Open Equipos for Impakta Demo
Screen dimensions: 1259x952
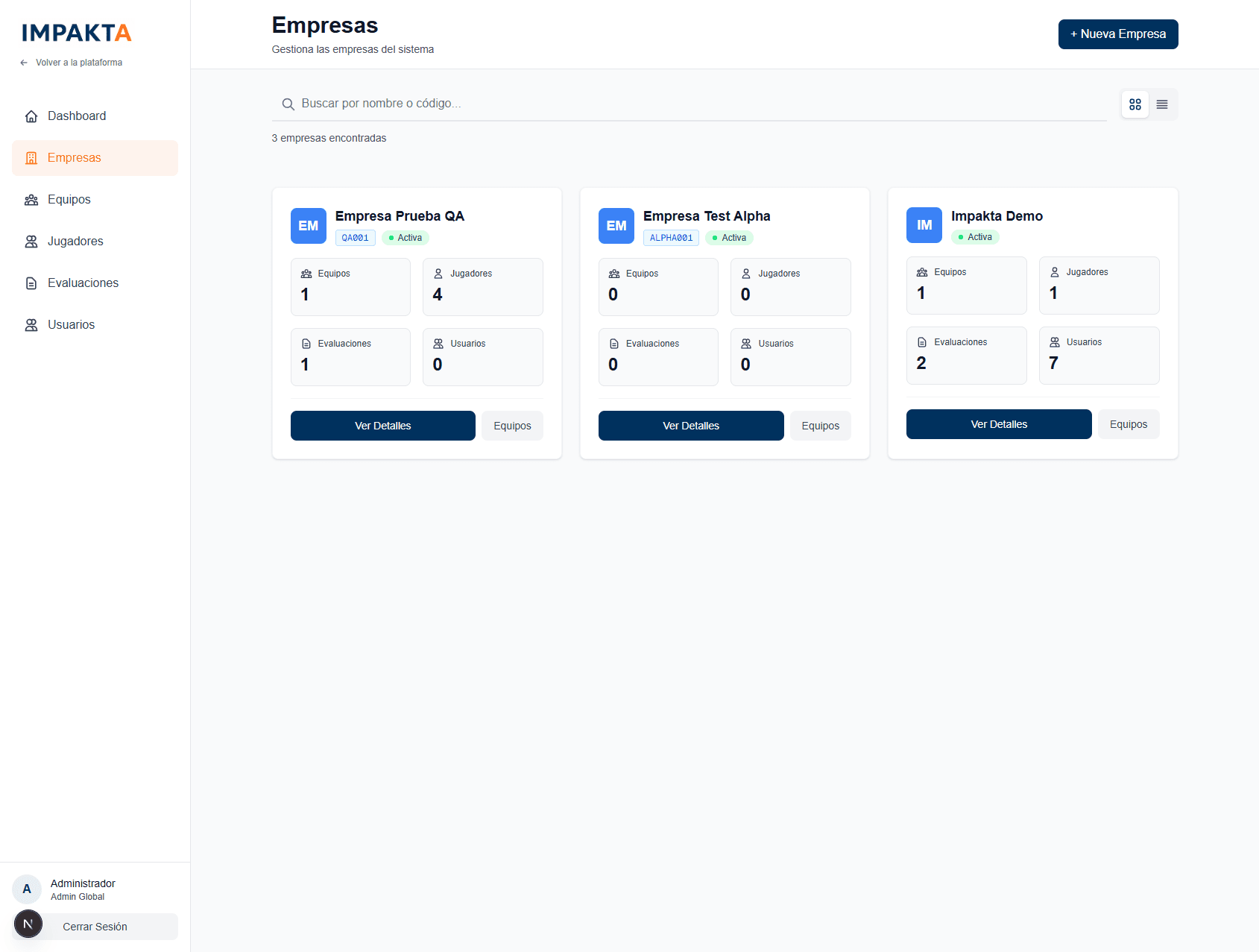tap(1128, 424)
